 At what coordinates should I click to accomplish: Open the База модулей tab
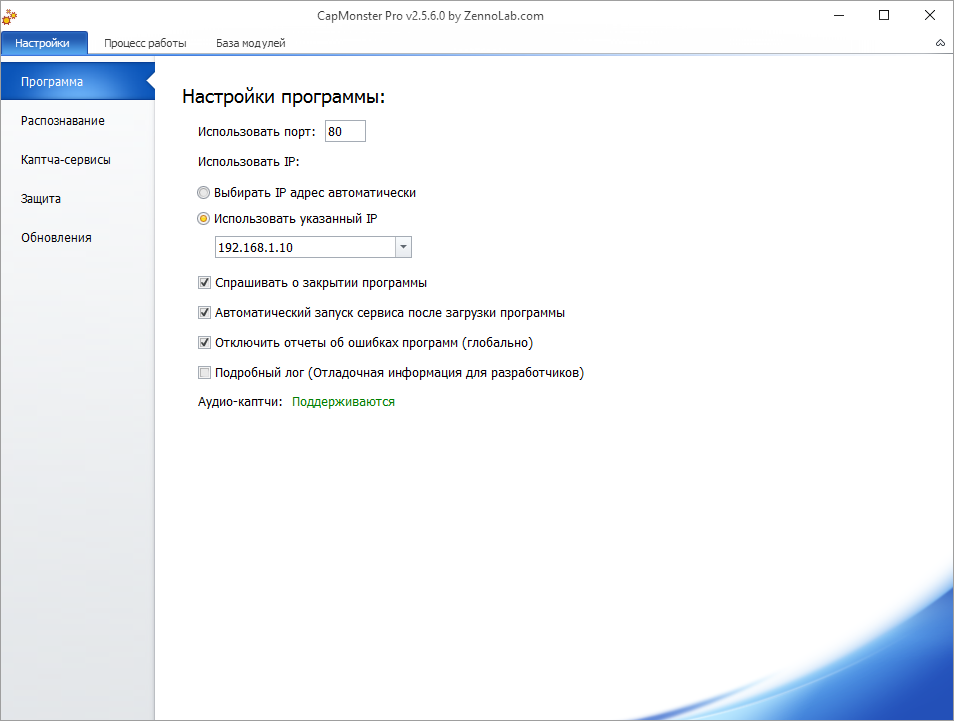(251, 43)
